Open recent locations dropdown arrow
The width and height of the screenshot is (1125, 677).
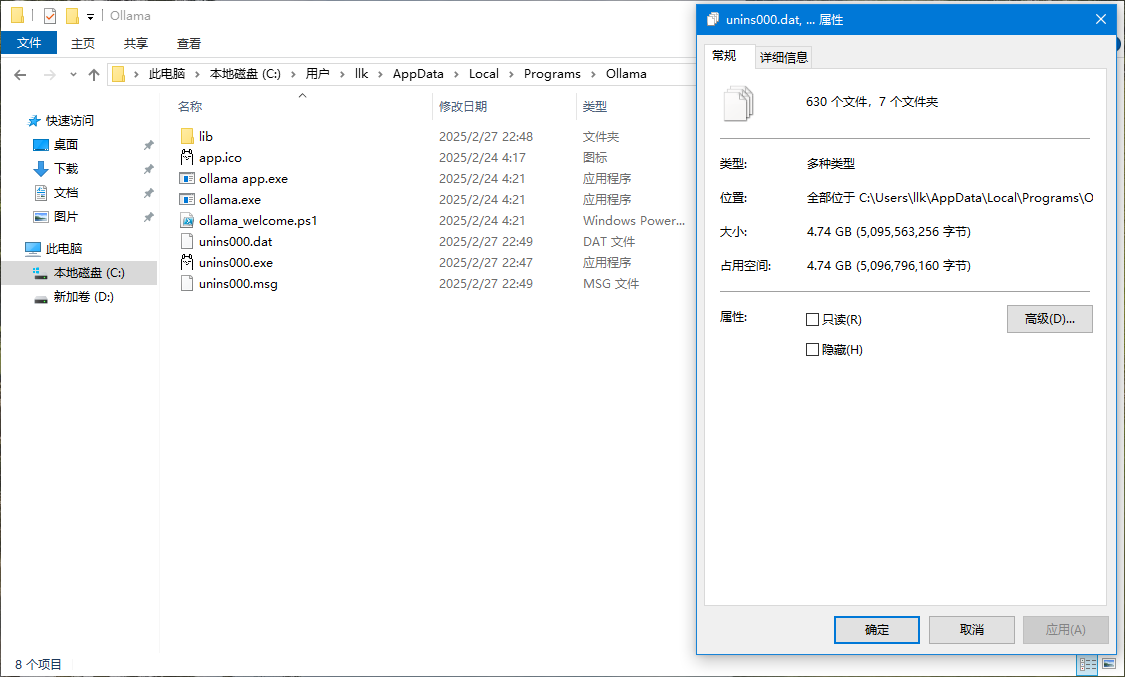73,74
